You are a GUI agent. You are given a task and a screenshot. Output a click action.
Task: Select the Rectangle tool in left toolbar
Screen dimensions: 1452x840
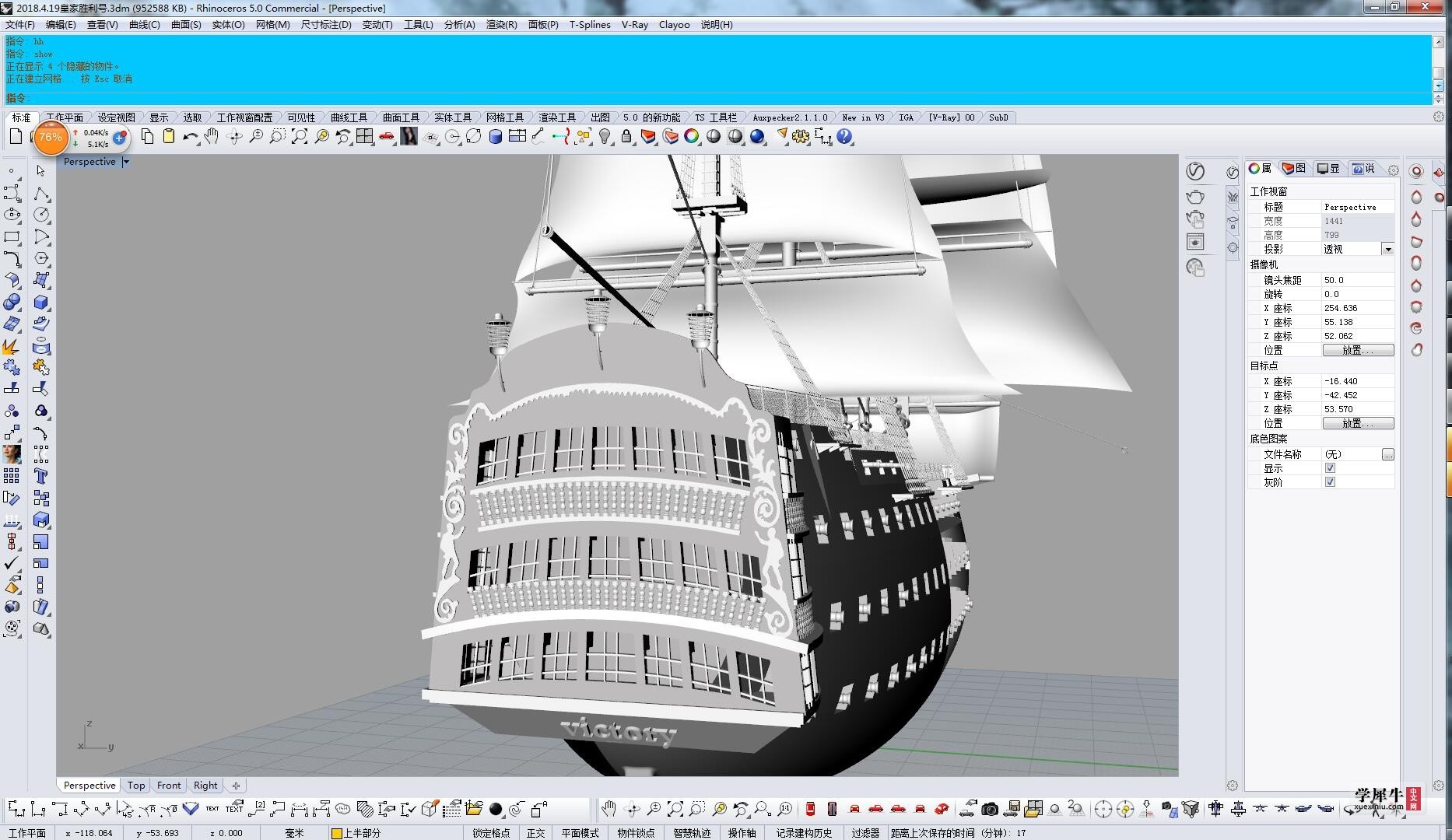pyautogui.click(x=12, y=236)
